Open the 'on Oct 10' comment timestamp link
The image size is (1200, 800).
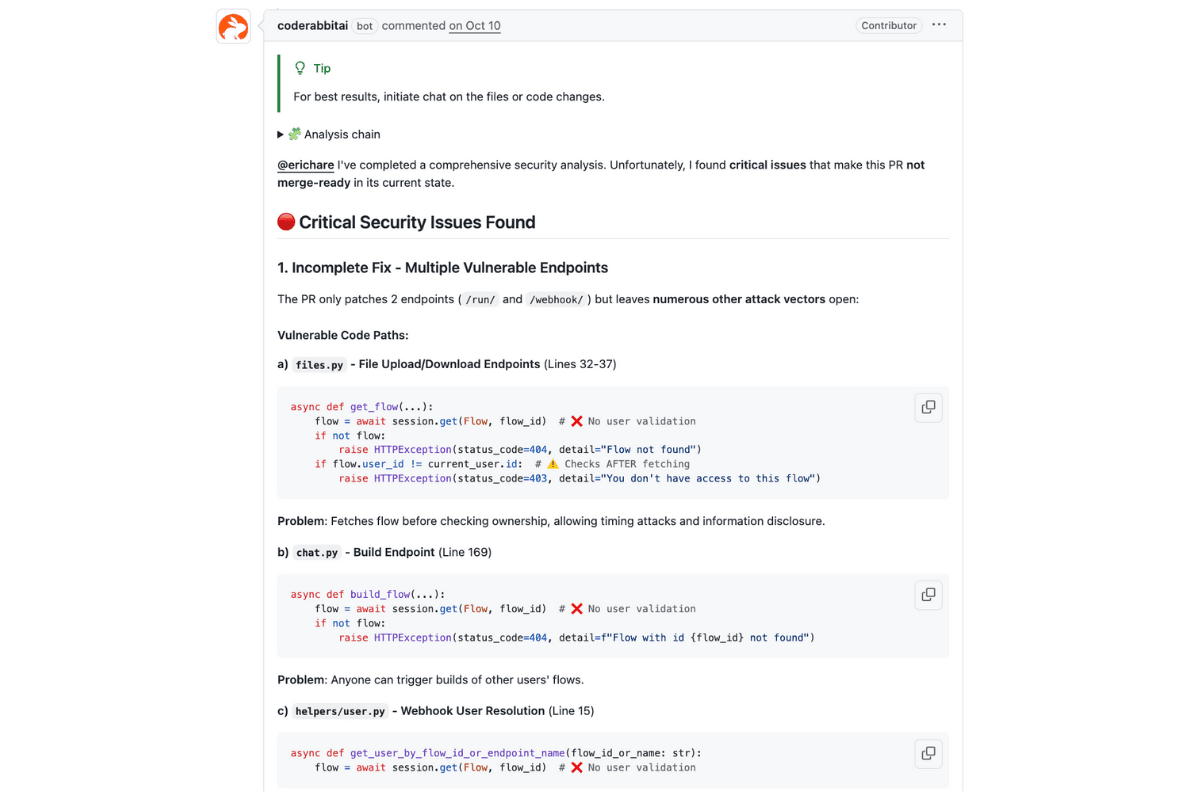475,25
